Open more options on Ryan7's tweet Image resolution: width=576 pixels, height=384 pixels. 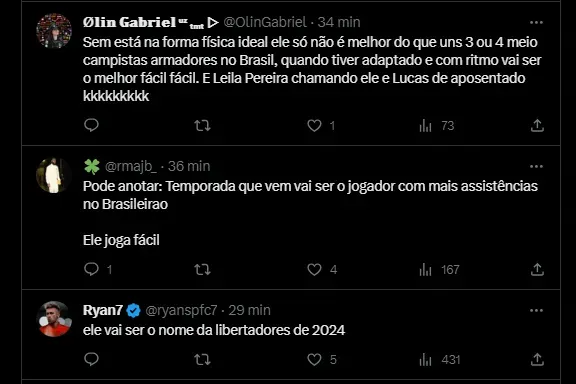click(536, 311)
